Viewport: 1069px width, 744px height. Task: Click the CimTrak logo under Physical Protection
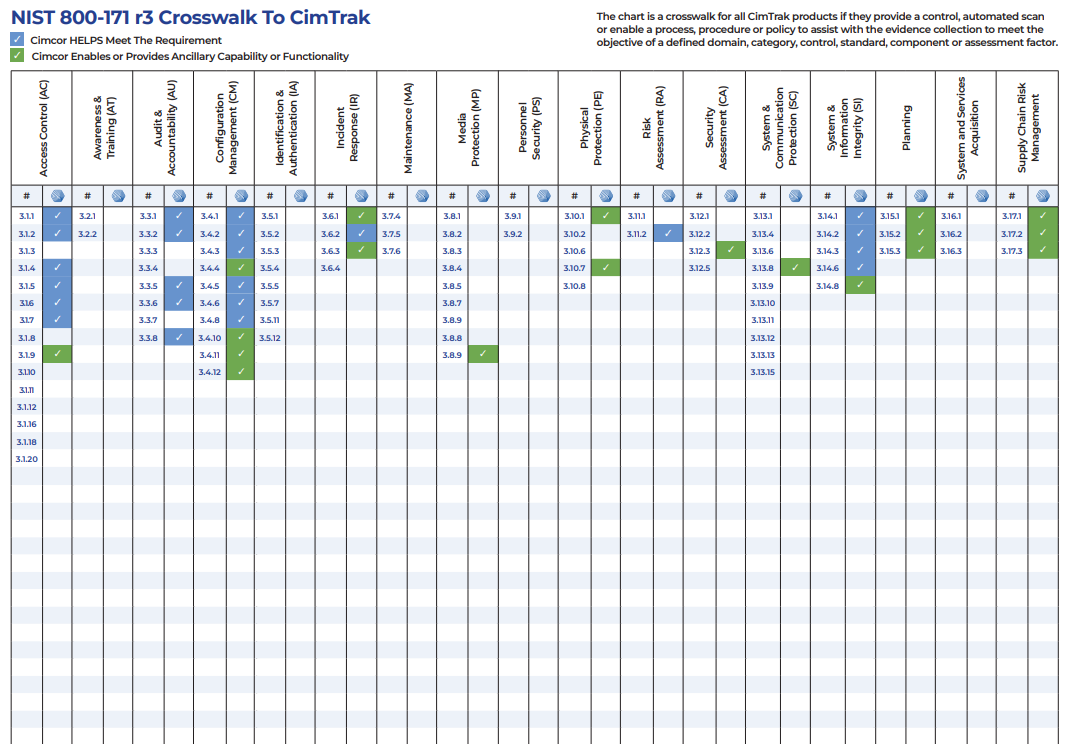(x=606, y=196)
